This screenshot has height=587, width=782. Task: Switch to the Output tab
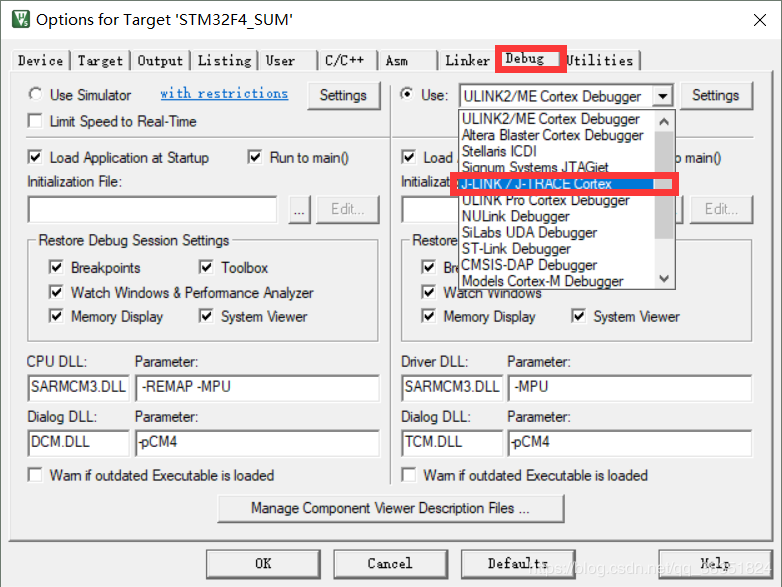[160, 61]
